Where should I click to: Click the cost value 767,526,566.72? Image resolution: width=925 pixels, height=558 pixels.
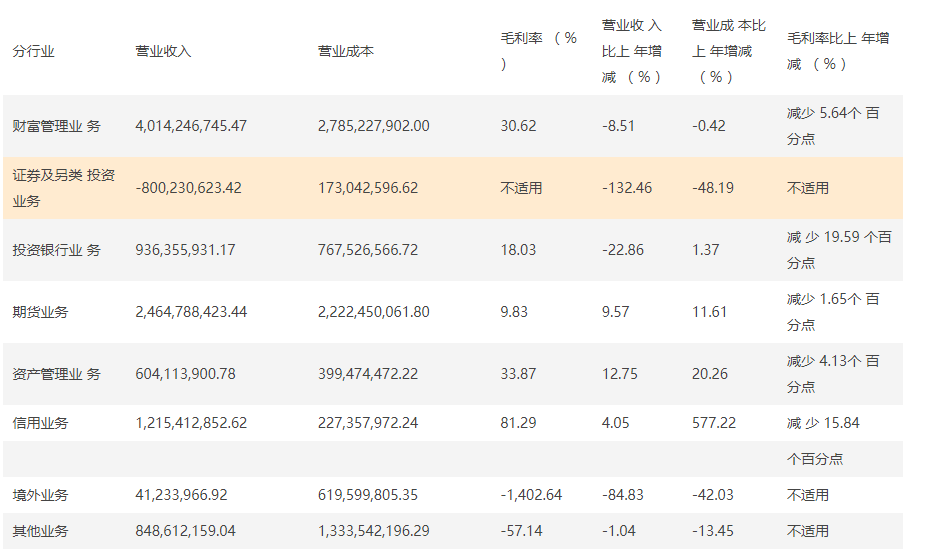368,250
